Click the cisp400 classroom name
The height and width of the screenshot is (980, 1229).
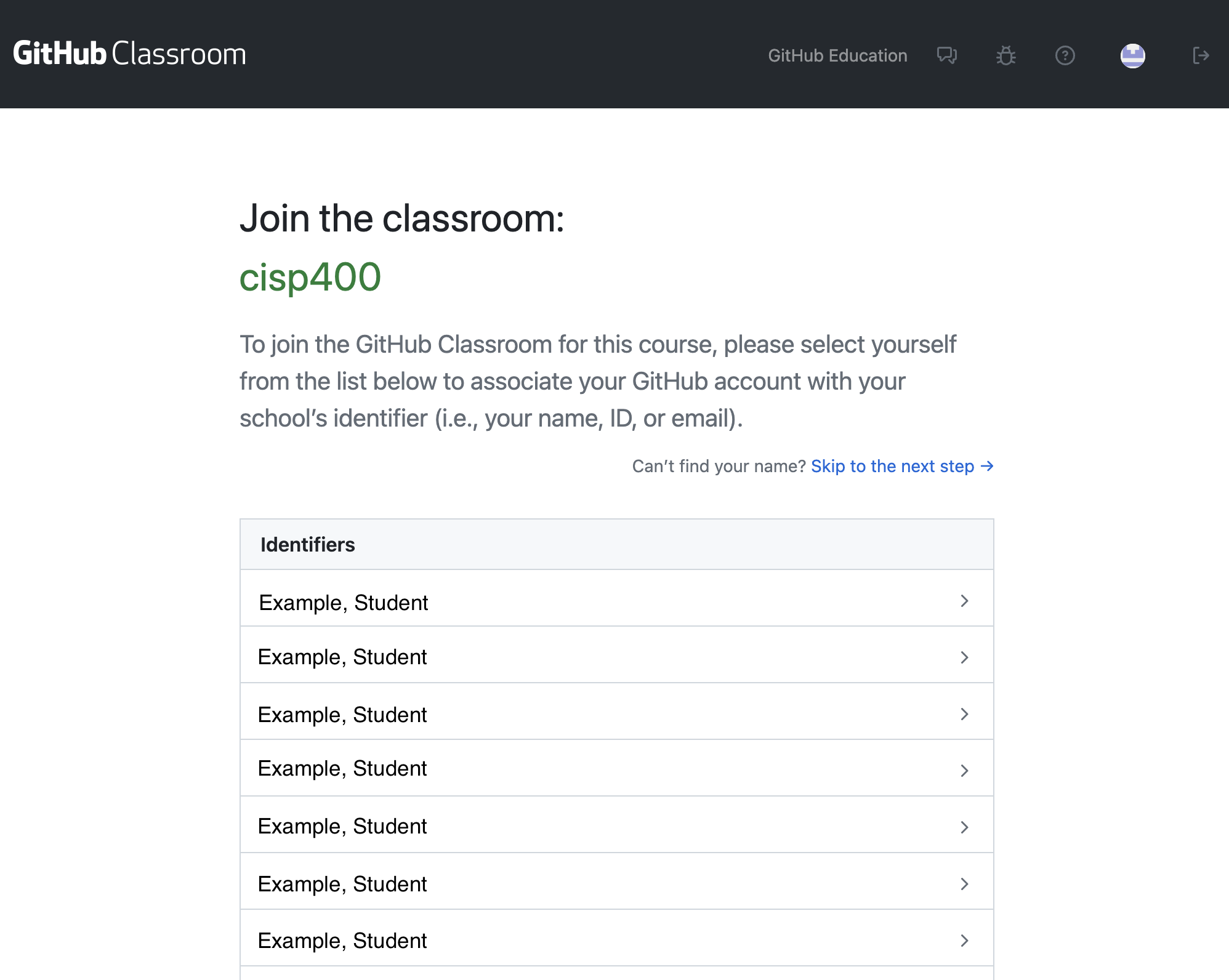(x=310, y=277)
